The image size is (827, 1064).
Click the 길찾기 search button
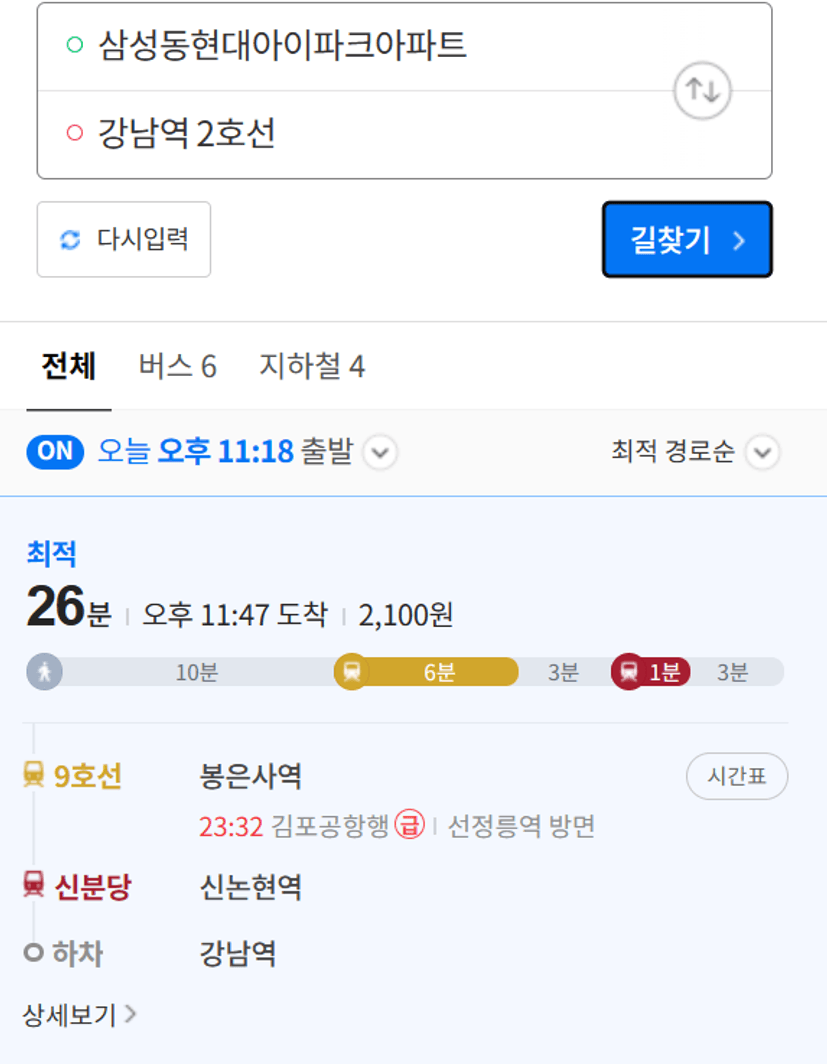pyautogui.click(x=687, y=240)
